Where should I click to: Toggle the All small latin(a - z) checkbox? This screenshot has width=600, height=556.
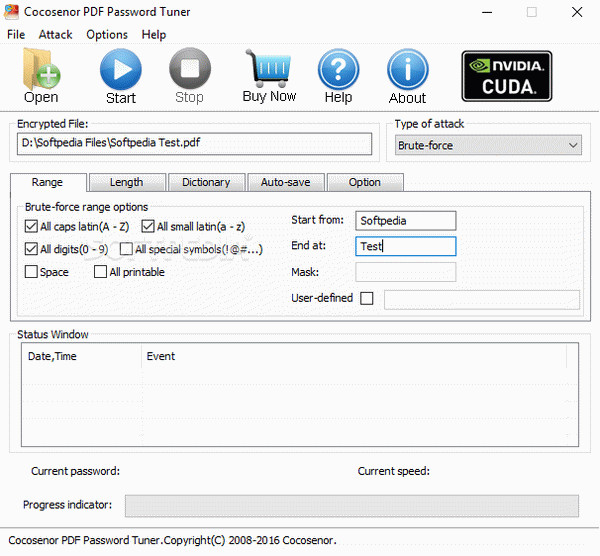(148, 227)
